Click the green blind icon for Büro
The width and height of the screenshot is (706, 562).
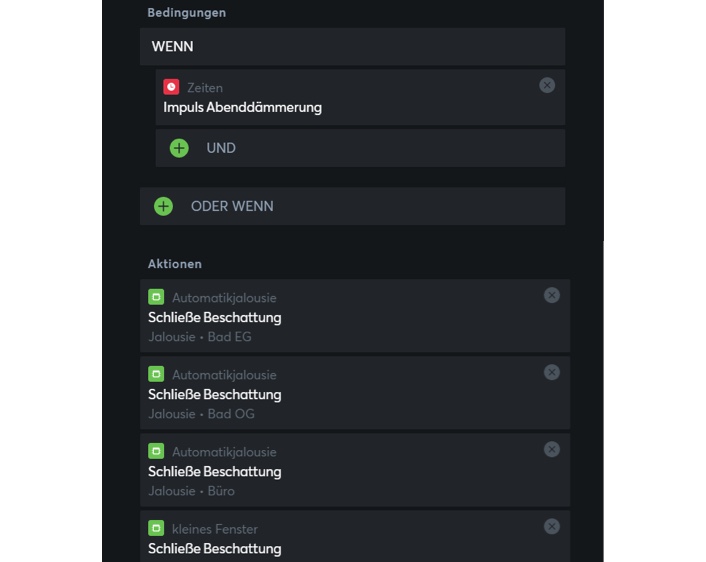156,451
